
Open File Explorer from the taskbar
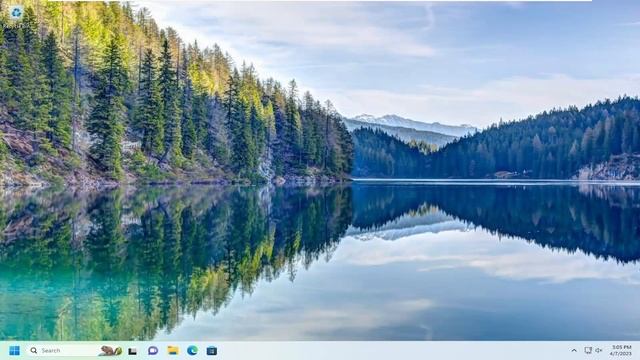point(173,351)
